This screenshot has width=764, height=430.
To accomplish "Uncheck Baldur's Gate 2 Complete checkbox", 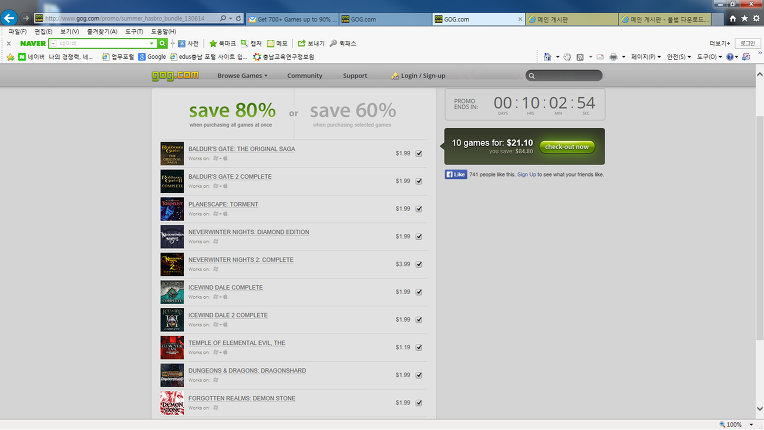I will 419,181.
